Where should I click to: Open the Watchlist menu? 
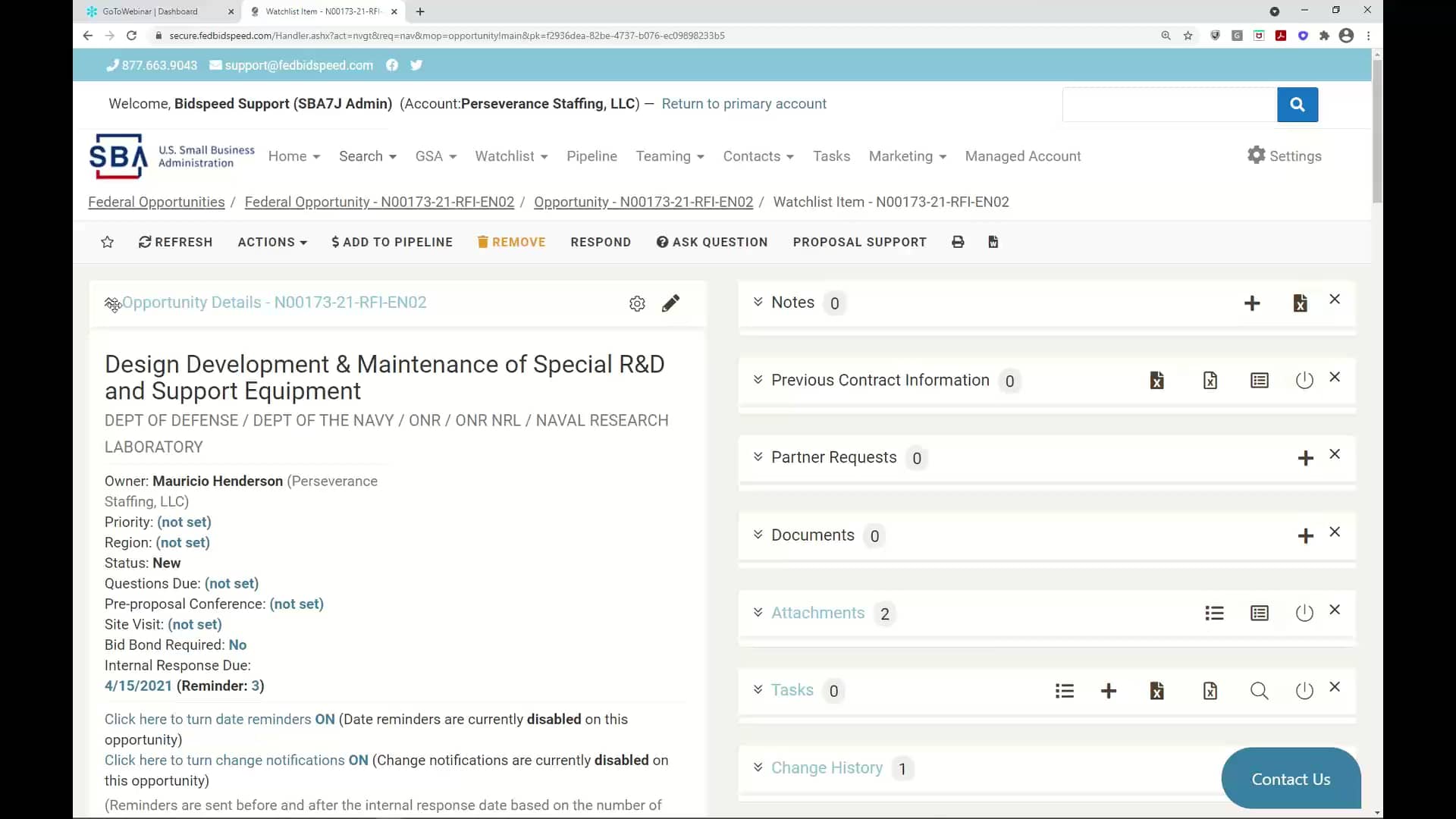[x=510, y=156]
